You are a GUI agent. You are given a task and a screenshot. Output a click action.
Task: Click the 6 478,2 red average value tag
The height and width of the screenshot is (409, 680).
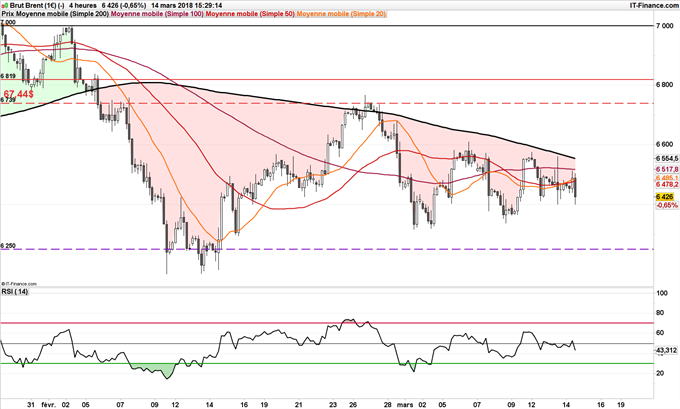click(667, 184)
